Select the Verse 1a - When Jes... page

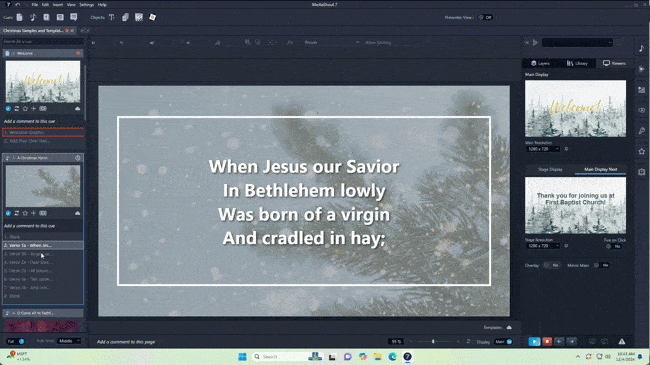[x=43, y=246]
